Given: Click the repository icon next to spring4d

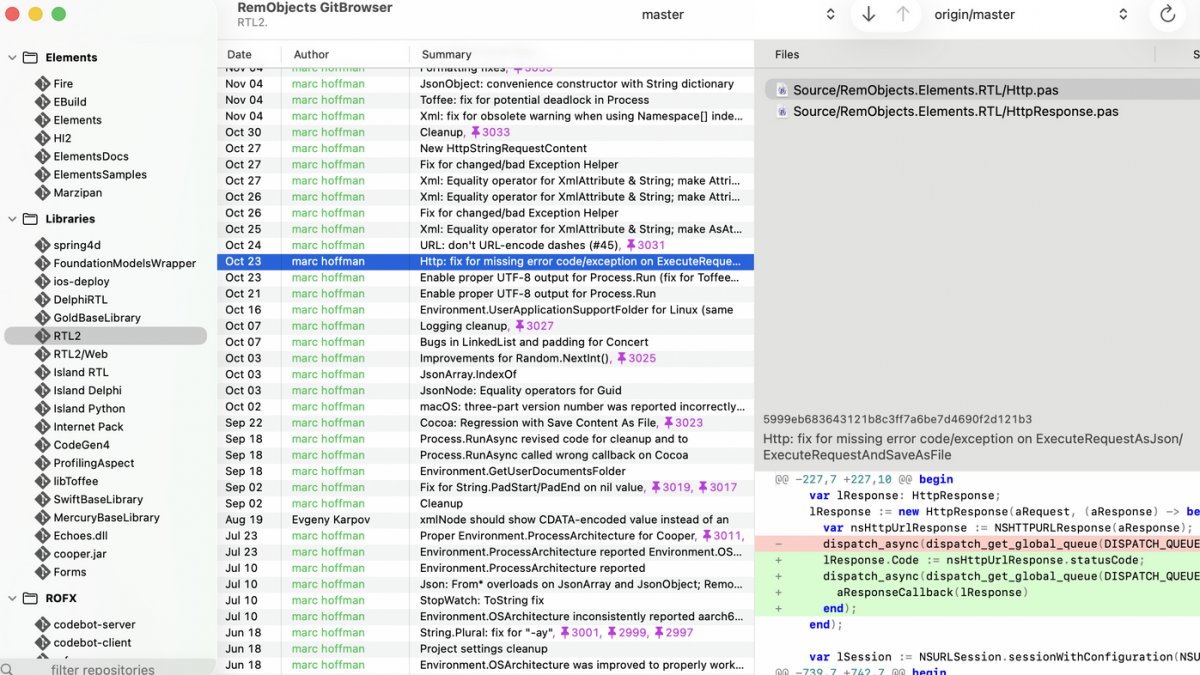Looking at the screenshot, I should 43,245.
